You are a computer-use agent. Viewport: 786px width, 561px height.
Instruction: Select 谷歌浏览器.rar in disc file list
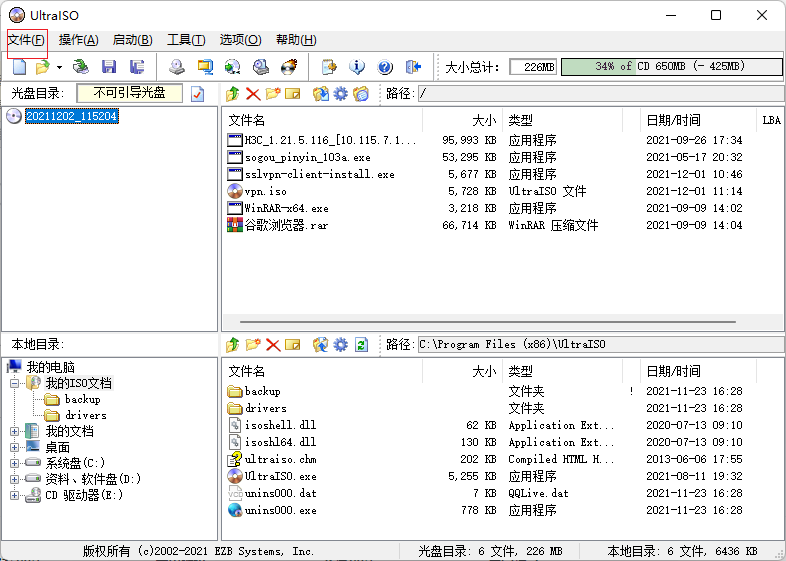pyautogui.click(x=286, y=226)
